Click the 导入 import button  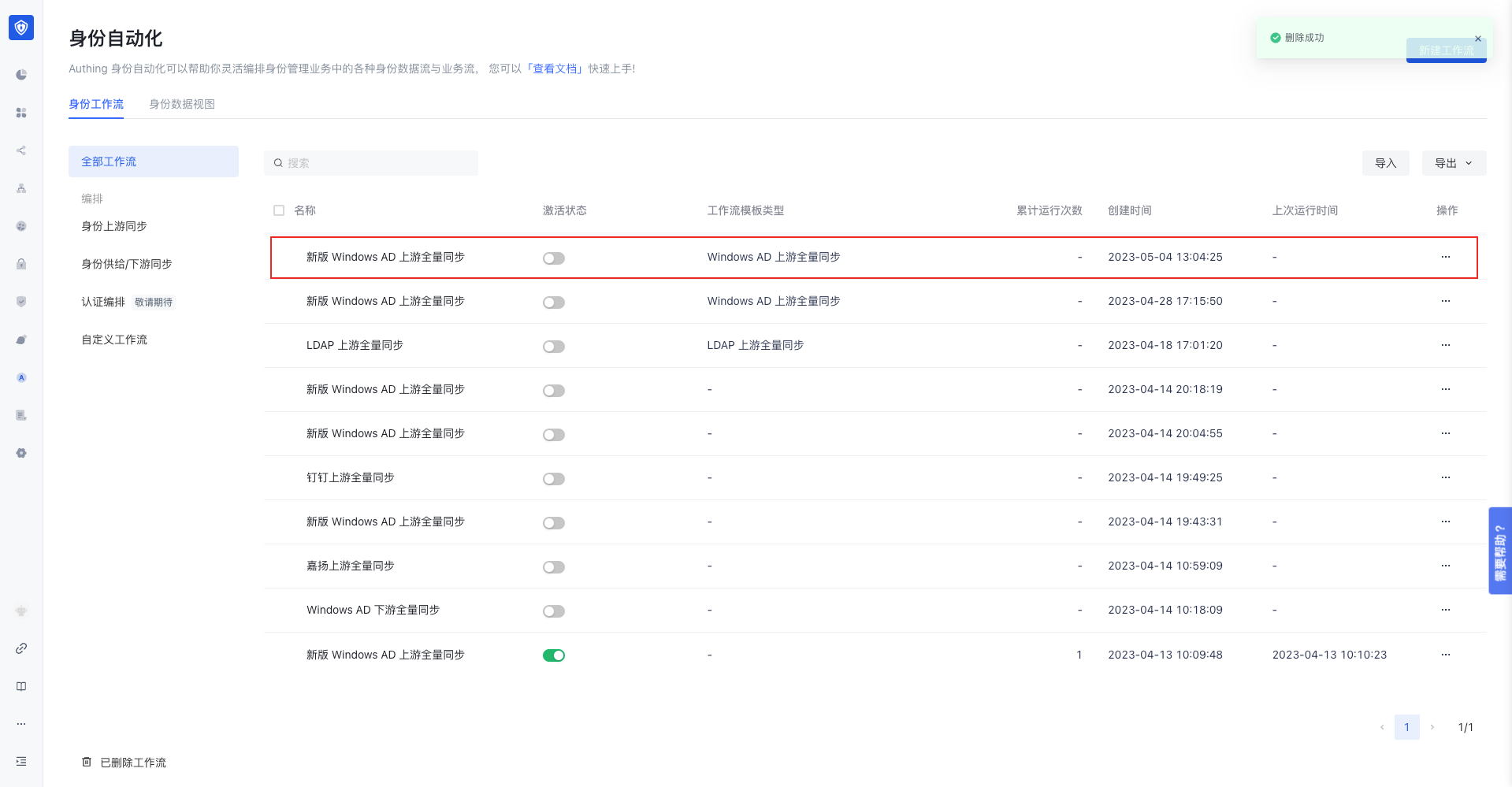pos(1385,163)
